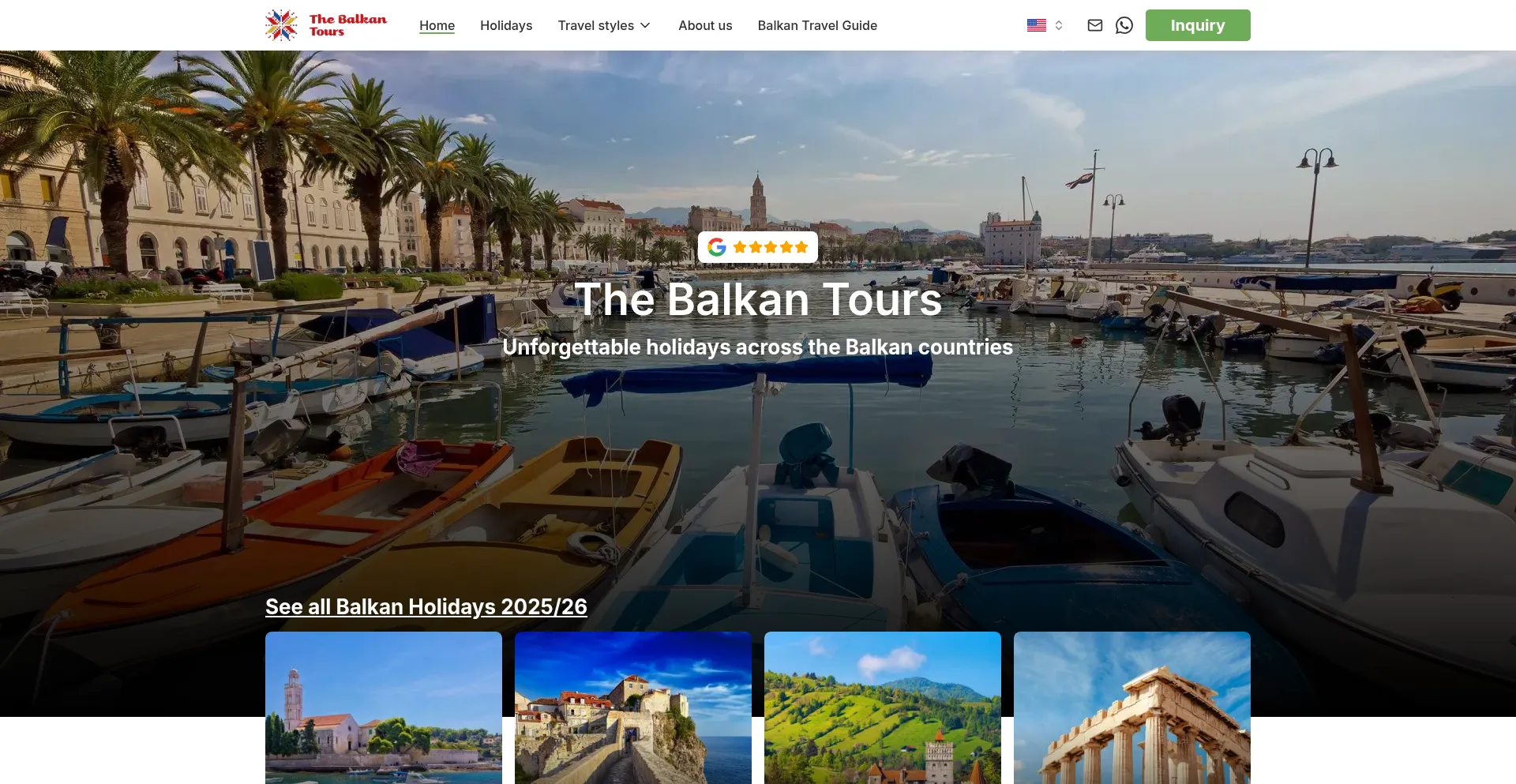Open the About us page
The width and height of the screenshot is (1516, 784).
coord(705,25)
